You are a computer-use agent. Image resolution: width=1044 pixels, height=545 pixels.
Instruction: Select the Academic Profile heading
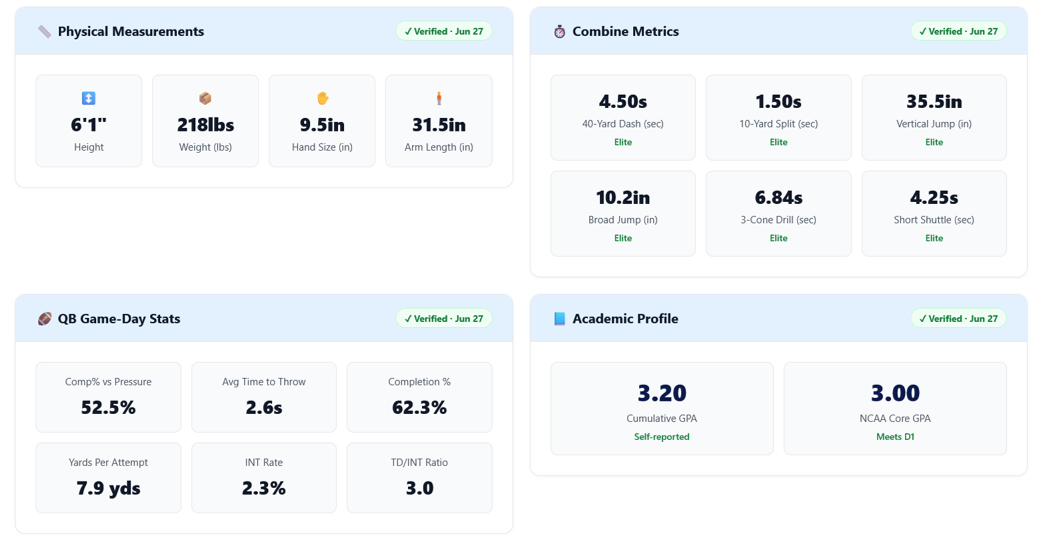point(626,319)
